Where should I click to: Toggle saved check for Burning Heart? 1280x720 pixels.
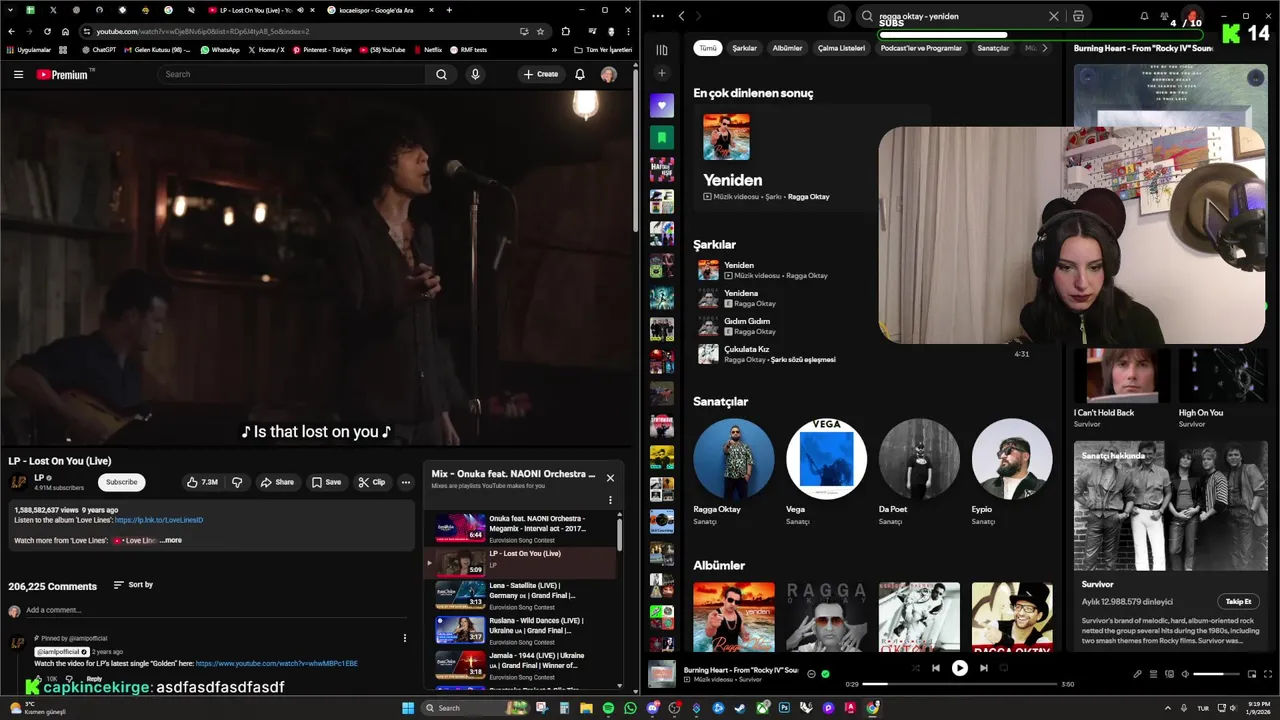pos(825,674)
